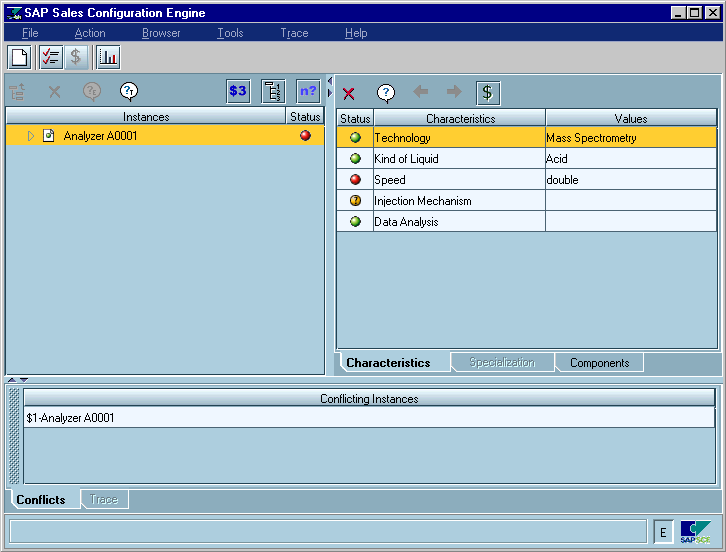
Task: Switch to the Components tab
Action: [x=600, y=363]
